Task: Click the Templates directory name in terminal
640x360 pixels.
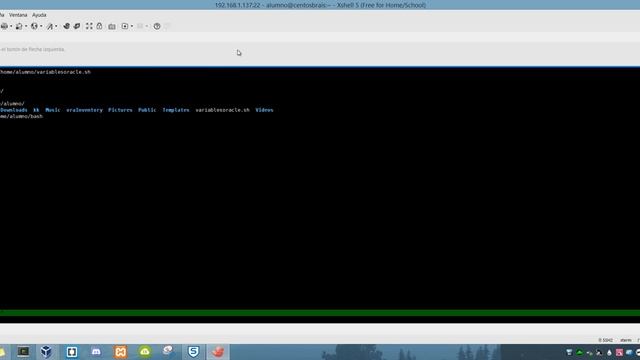Action: click(176, 110)
